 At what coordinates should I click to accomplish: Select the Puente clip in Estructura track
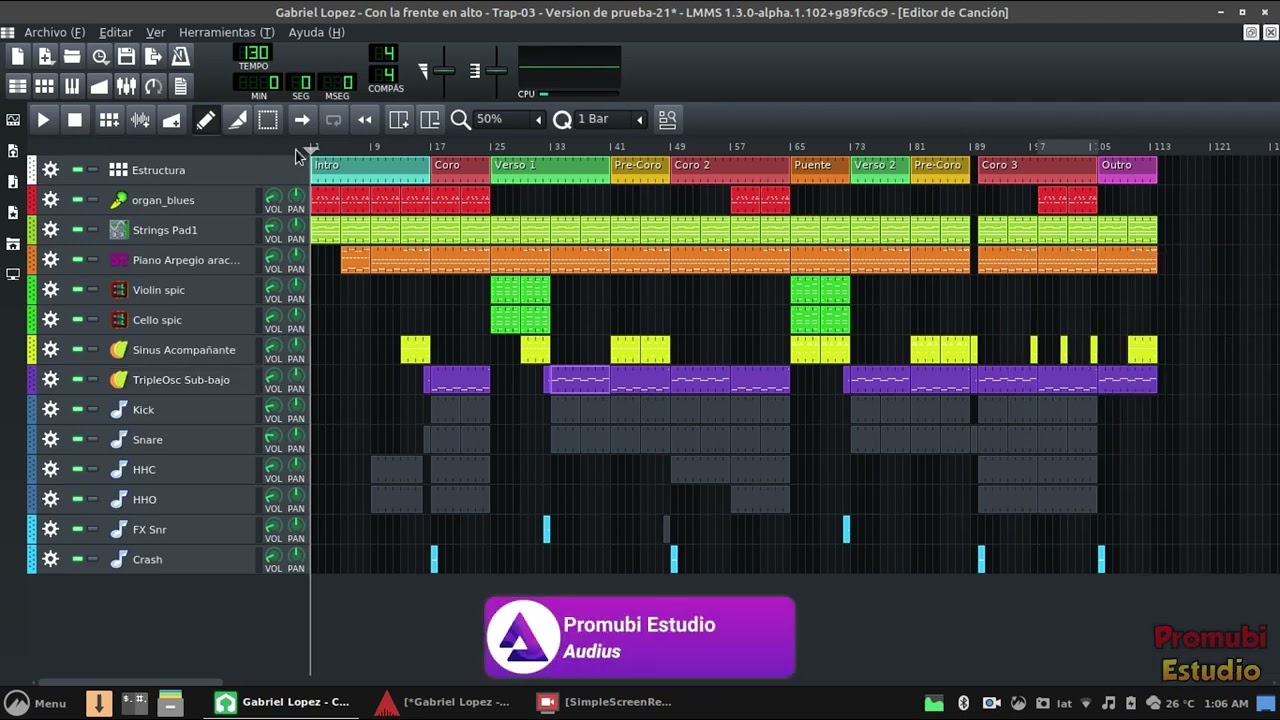(x=820, y=170)
